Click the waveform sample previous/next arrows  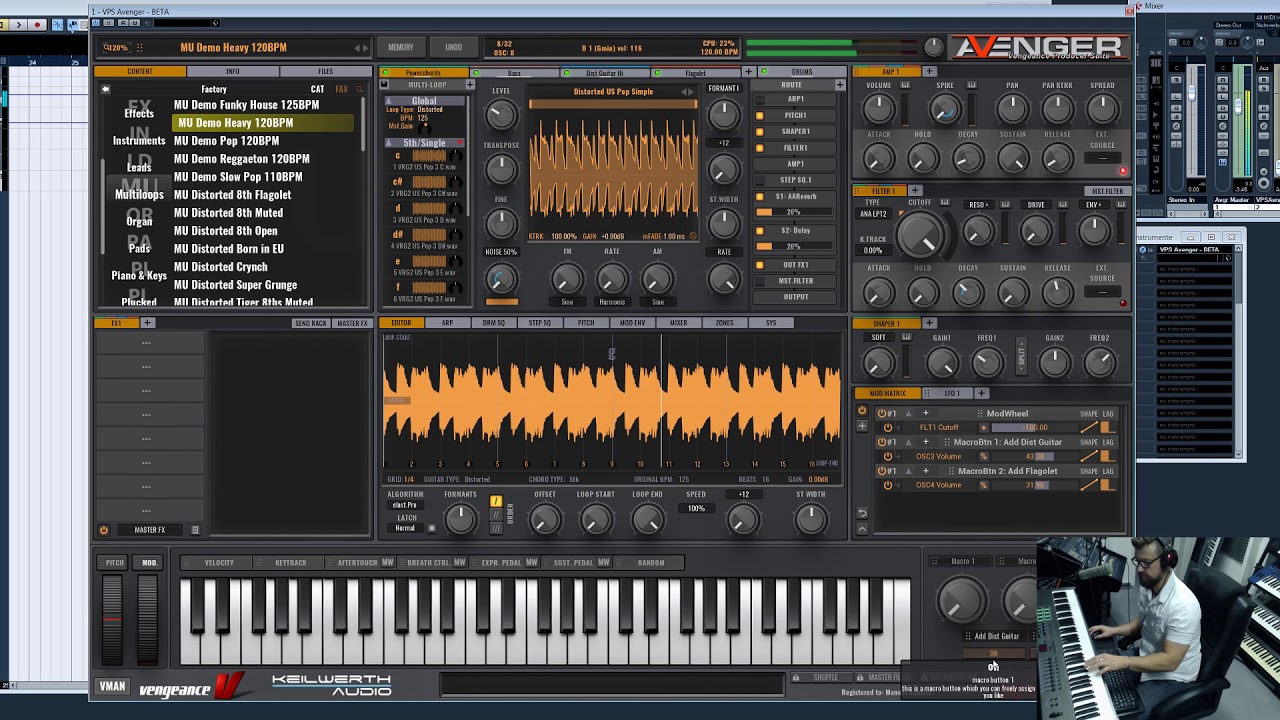[687, 92]
